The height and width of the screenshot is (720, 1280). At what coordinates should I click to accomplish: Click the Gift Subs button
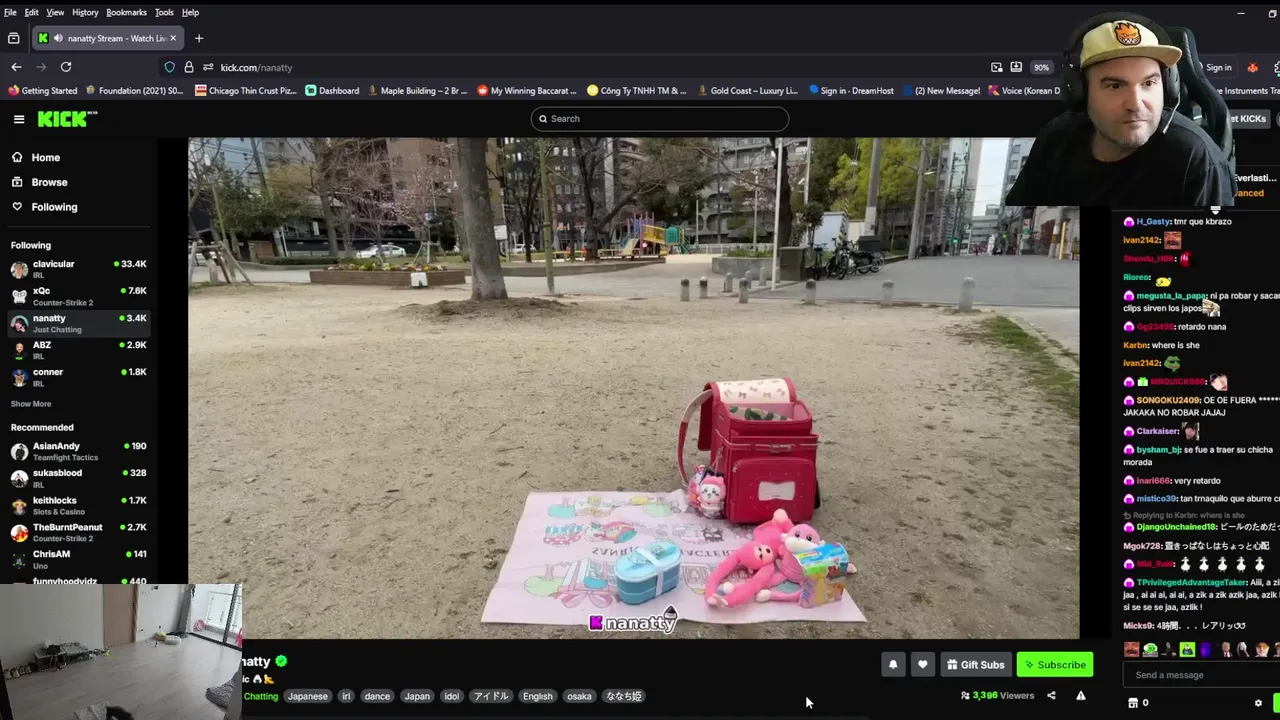[x=976, y=664]
